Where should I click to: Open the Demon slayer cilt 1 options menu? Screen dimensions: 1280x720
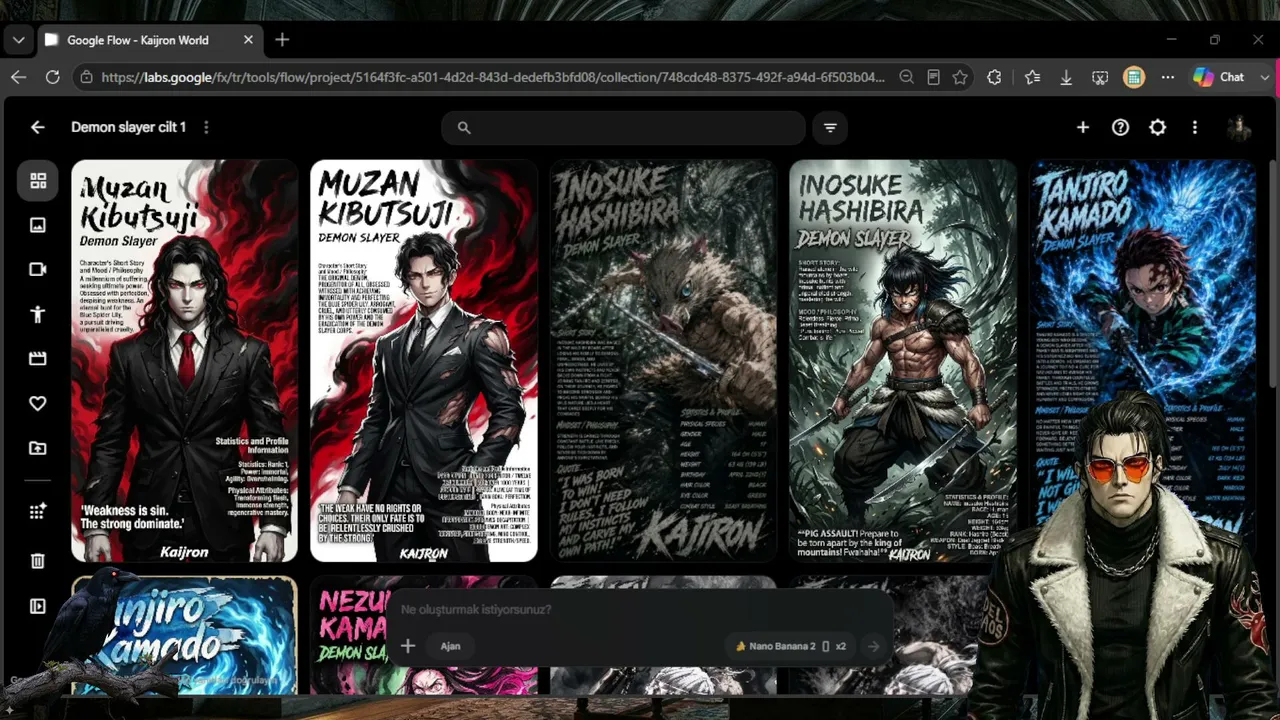coord(206,127)
